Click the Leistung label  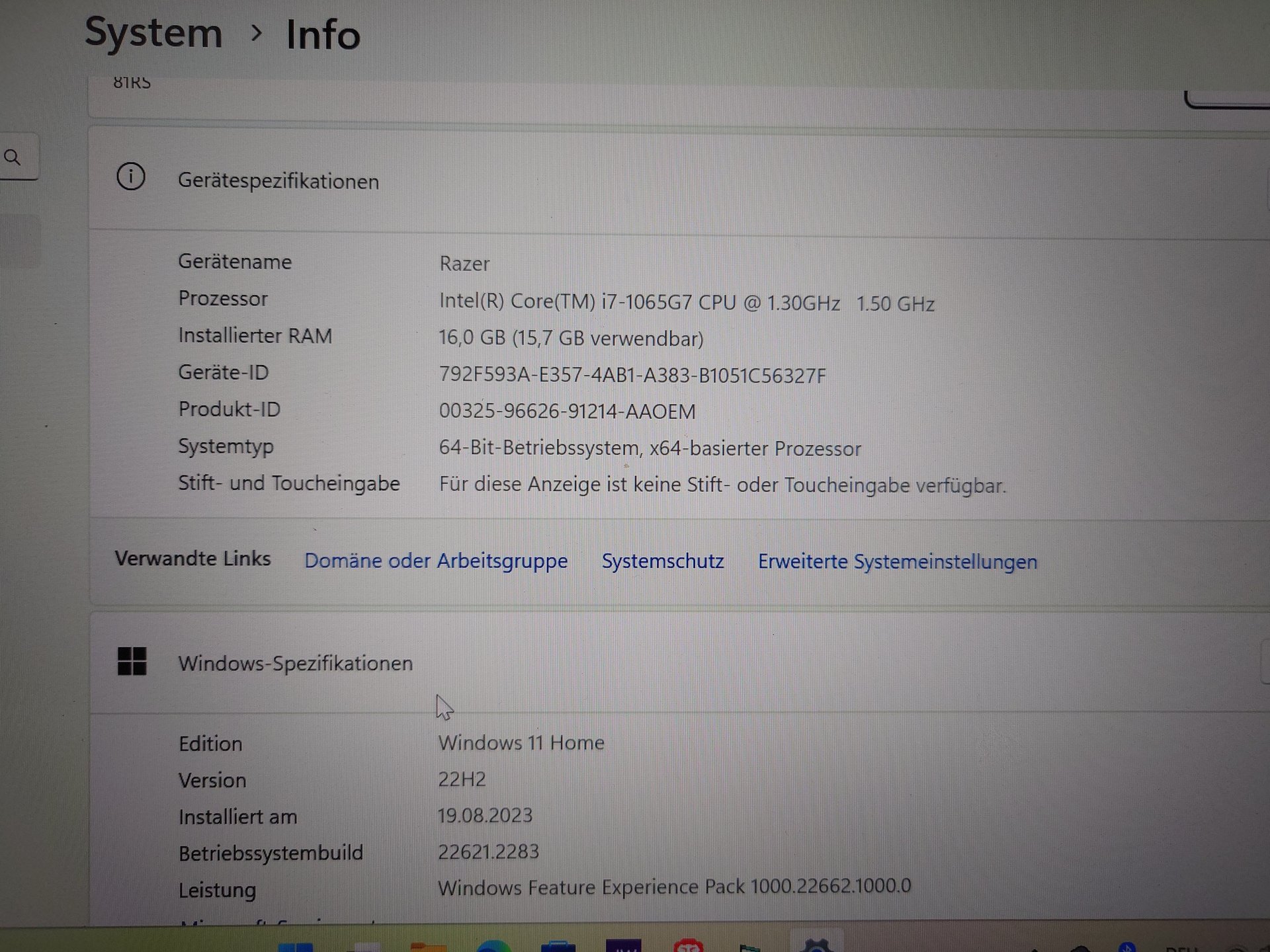pos(217,891)
